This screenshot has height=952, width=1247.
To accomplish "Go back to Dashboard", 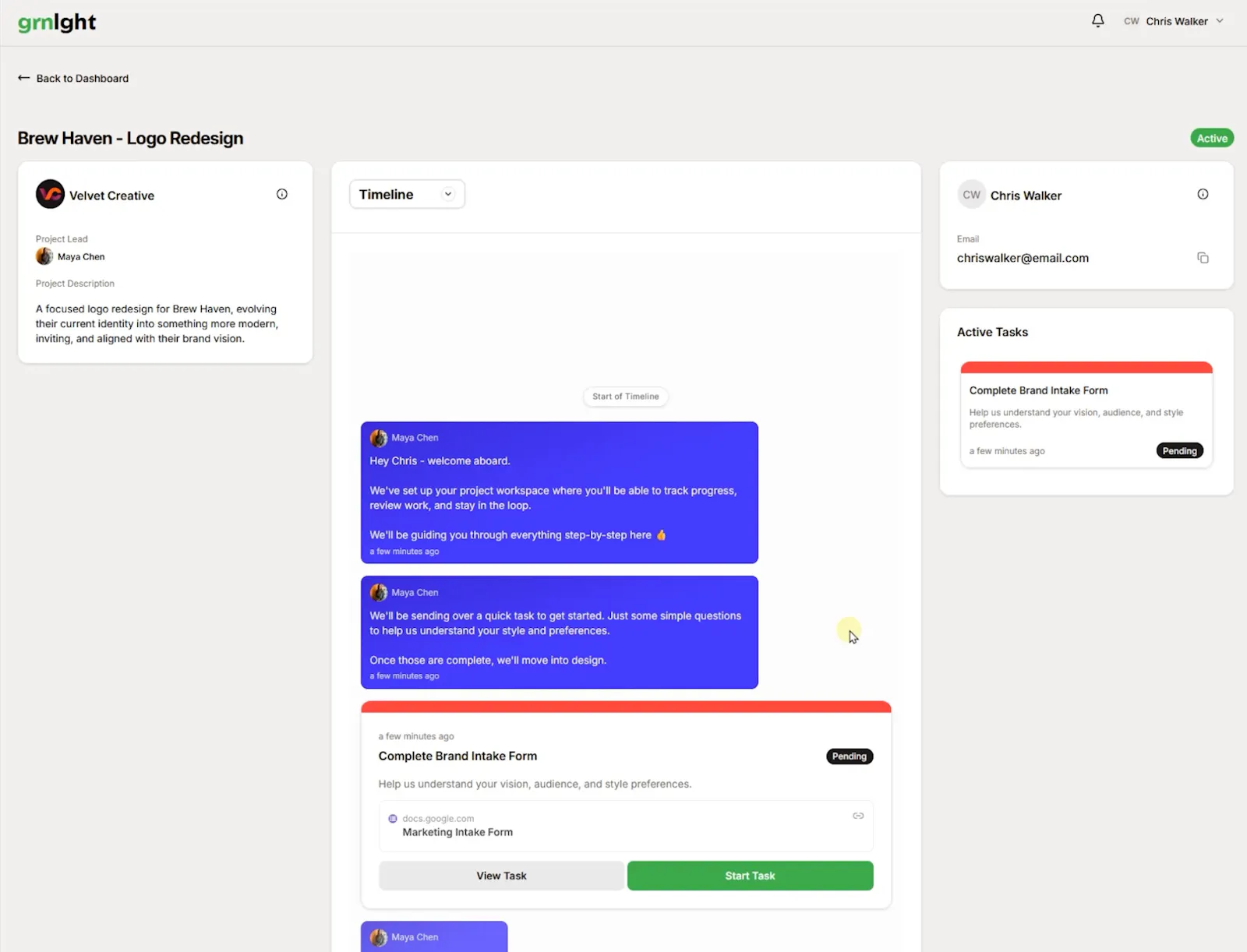I will pos(73,78).
